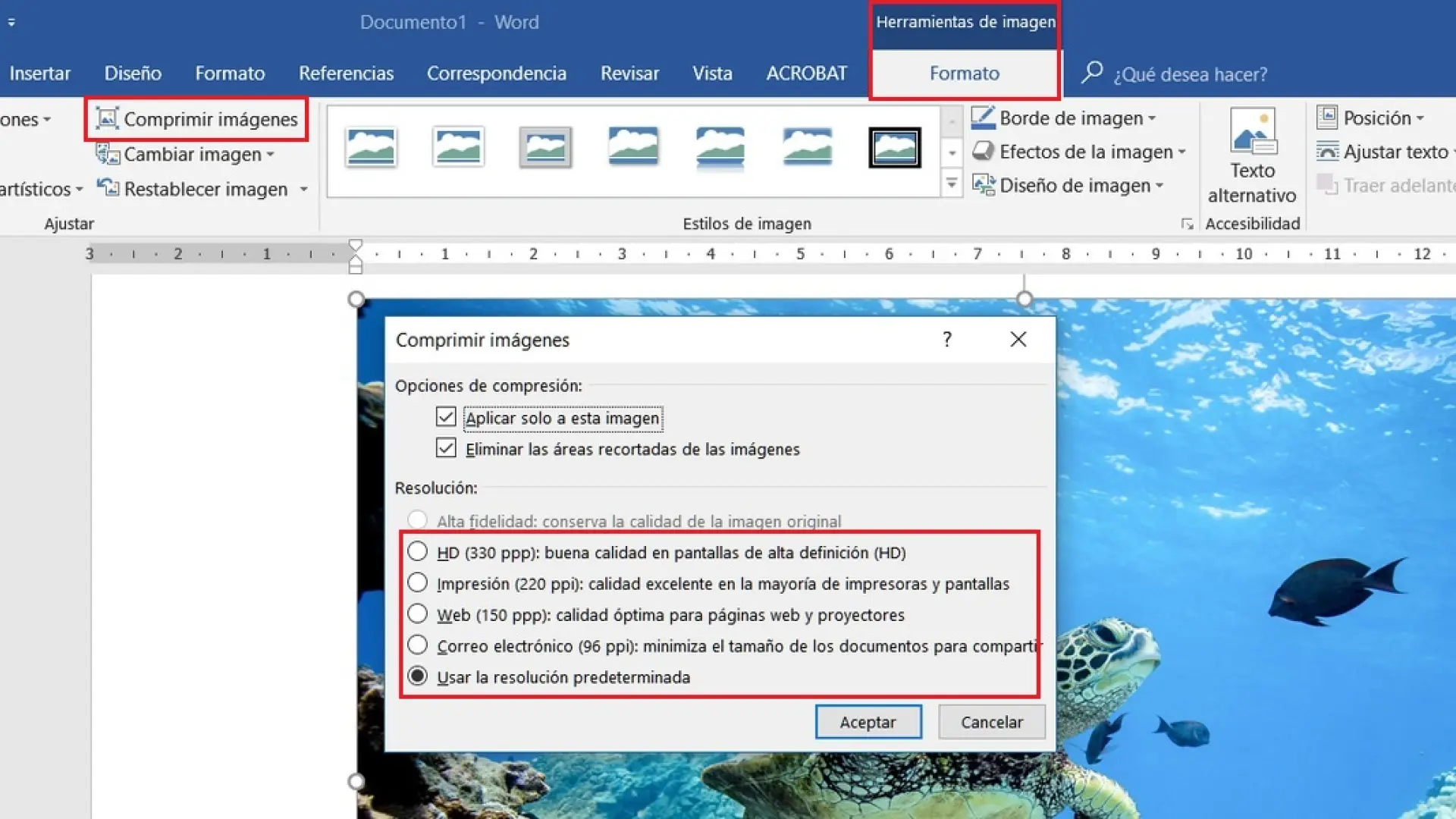Select the black-framed picture style thumbnail
This screenshot has width=1456, height=819.
pos(895,147)
